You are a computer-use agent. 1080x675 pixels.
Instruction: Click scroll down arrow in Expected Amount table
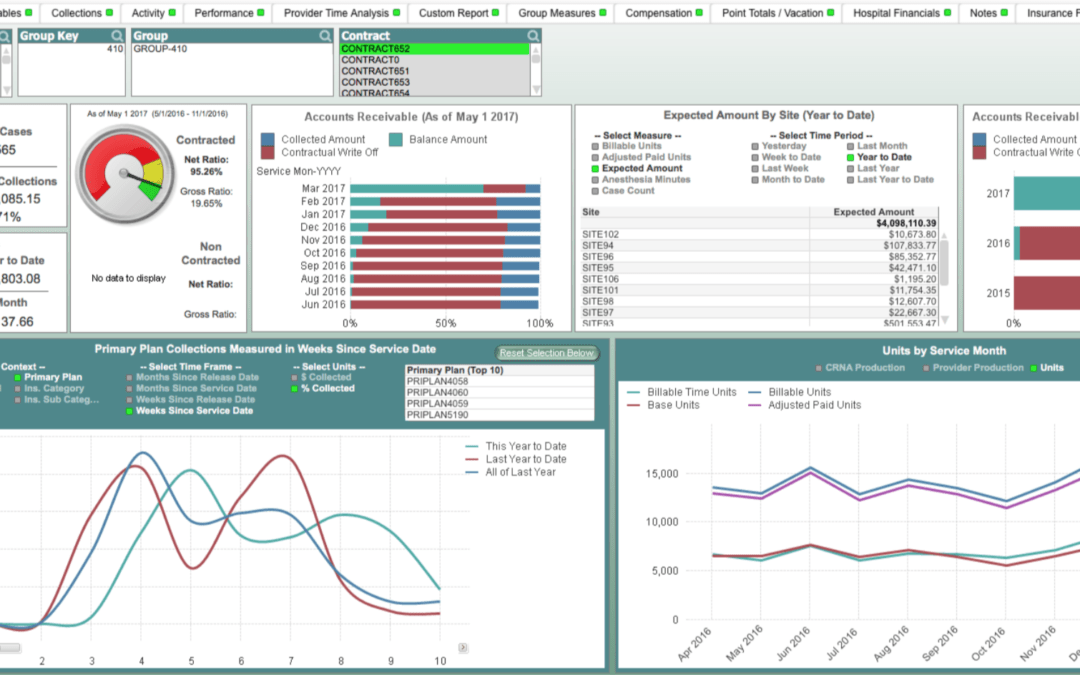(943, 321)
